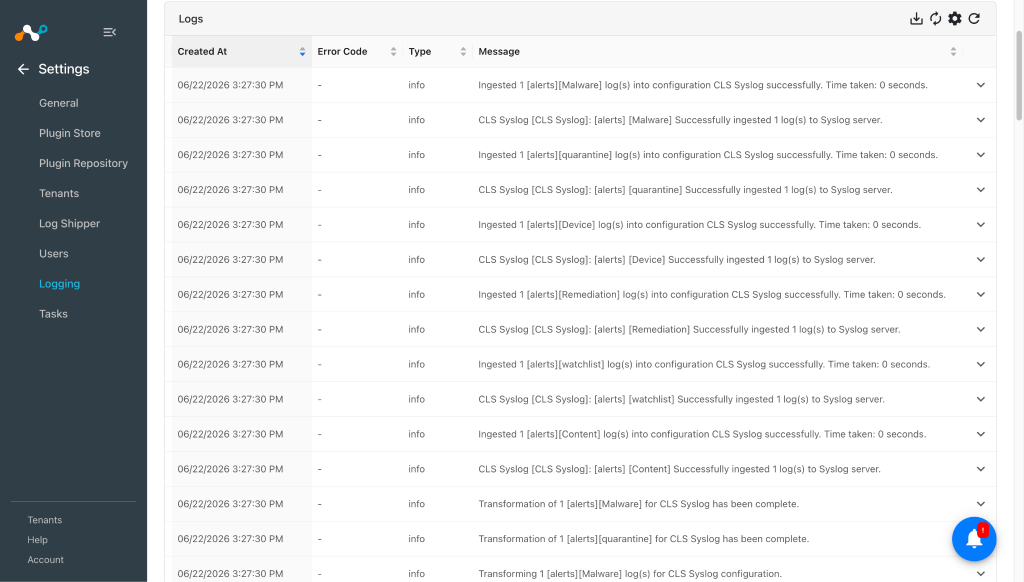Screen dimensions: 1024x582
Task: Open General settings
Action: [59, 103]
